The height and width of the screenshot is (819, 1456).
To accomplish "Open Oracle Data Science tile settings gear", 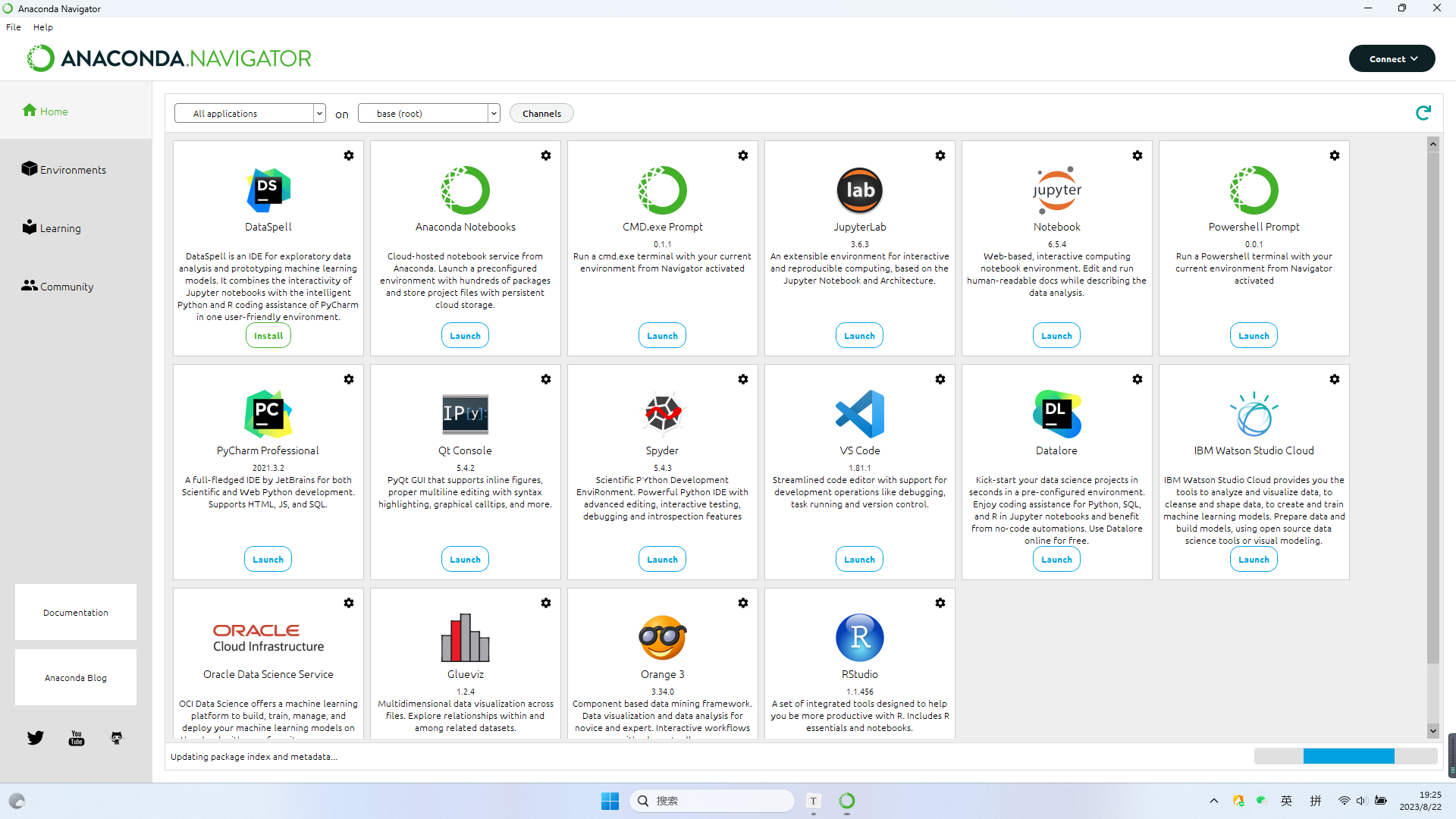I will pyautogui.click(x=349, y=603).
